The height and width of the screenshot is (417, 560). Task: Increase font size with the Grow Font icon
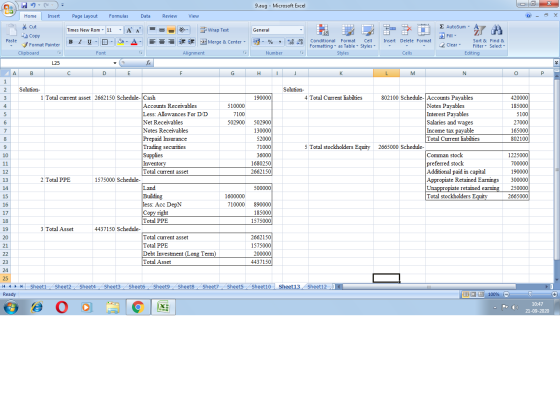point(129,30)
